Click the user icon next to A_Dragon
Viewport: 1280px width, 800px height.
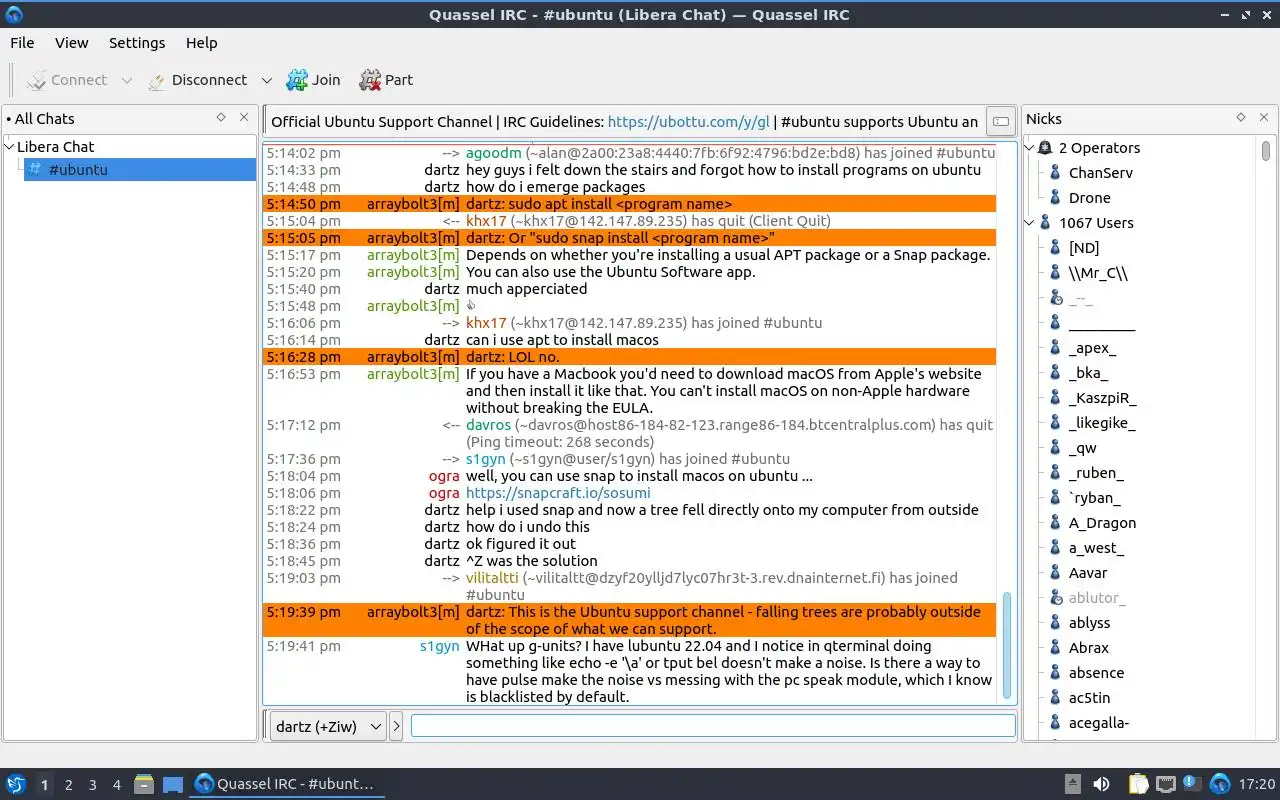(x=1055, y=523)
